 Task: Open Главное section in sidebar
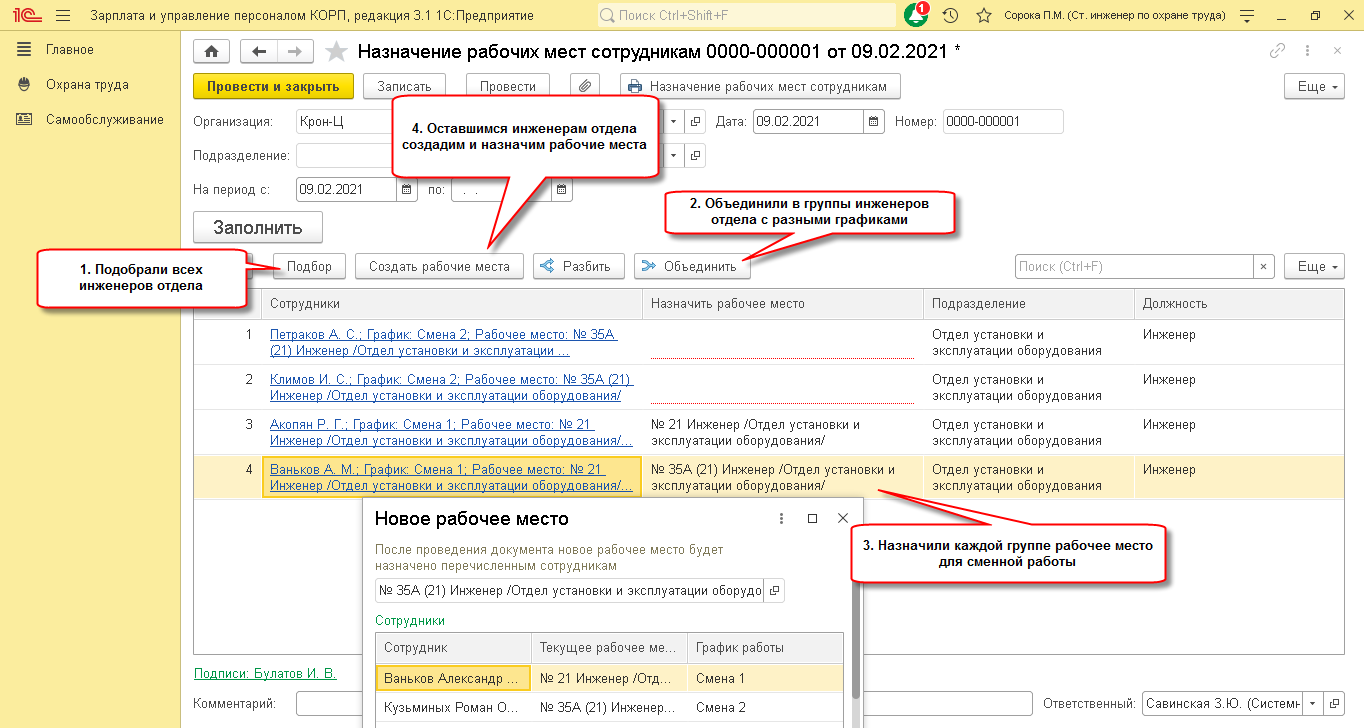pyautogui.click(x=70, y=50)
